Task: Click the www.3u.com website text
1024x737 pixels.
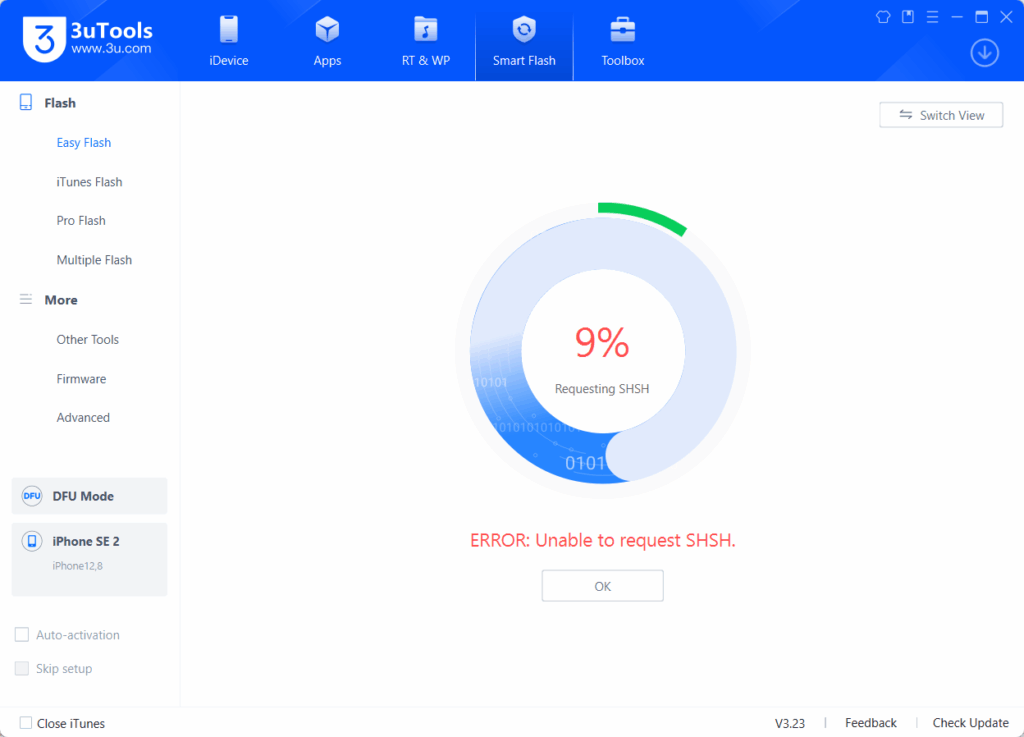Action: click(x=111, y=48)
